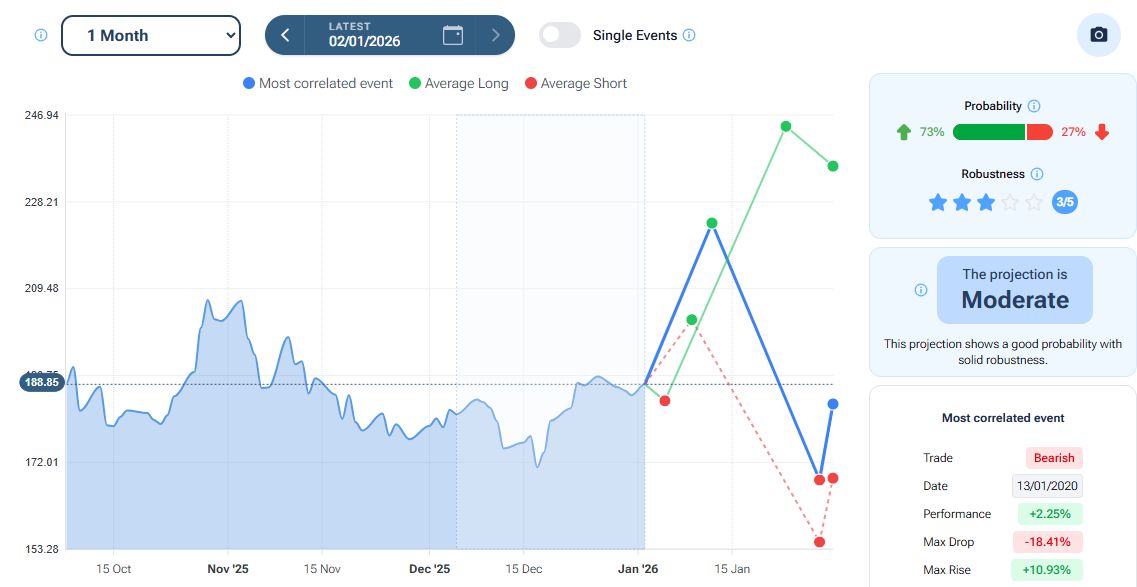Click info icon next to Probability

[1034, 106]
